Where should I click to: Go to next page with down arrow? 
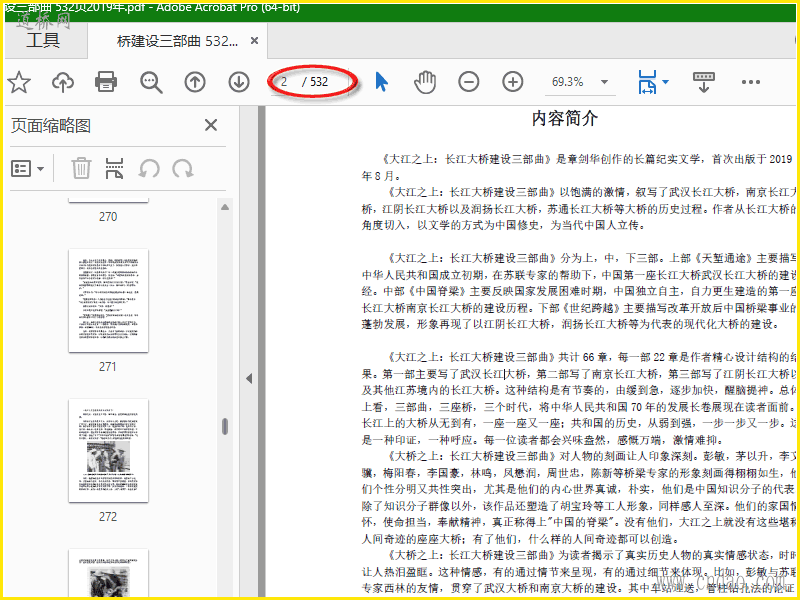pyautogui.click(x=239, y=82)
